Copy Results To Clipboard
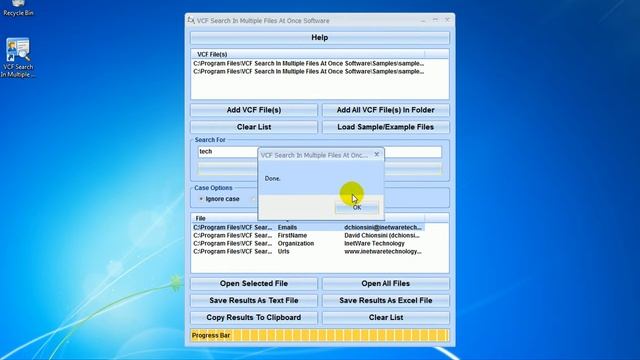The height and width of the screenshot is (360, 640). click(254, 317)
